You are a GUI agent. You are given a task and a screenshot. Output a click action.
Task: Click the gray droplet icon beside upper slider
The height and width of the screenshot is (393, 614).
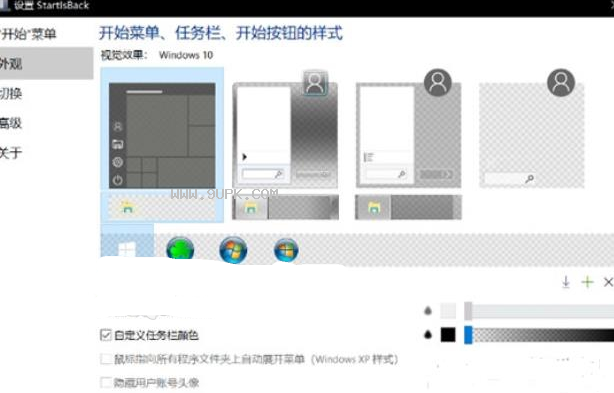(x=428, y=311)
